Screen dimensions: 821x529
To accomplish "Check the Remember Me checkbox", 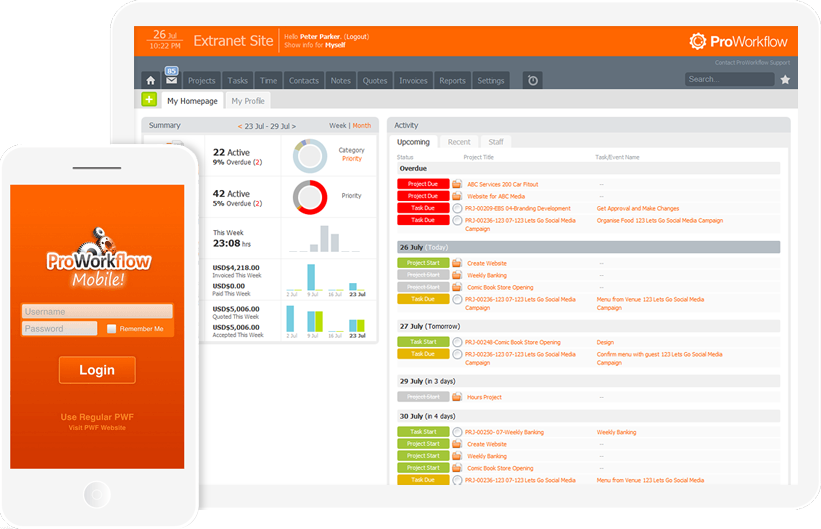I will pos(112,329).
